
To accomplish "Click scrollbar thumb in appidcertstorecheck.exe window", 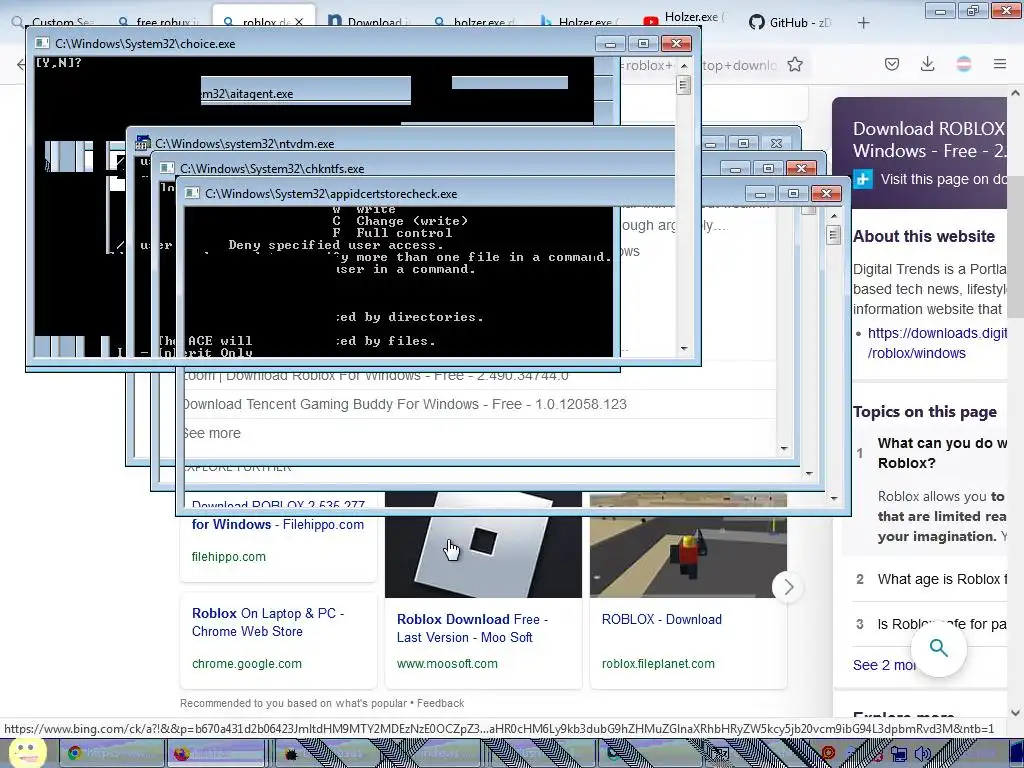I will (833, 234).
